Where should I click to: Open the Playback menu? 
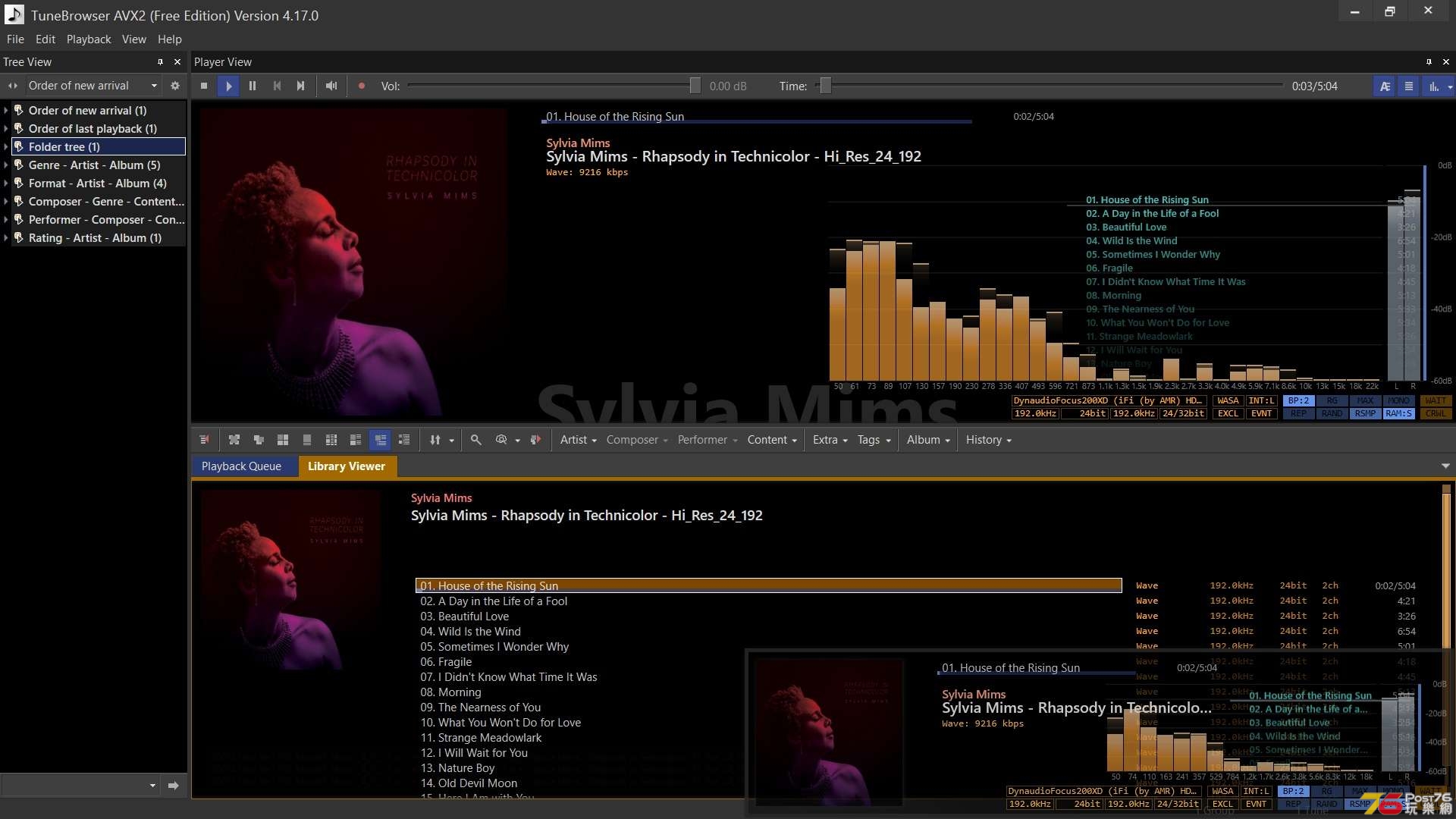[x=89, y=39]
